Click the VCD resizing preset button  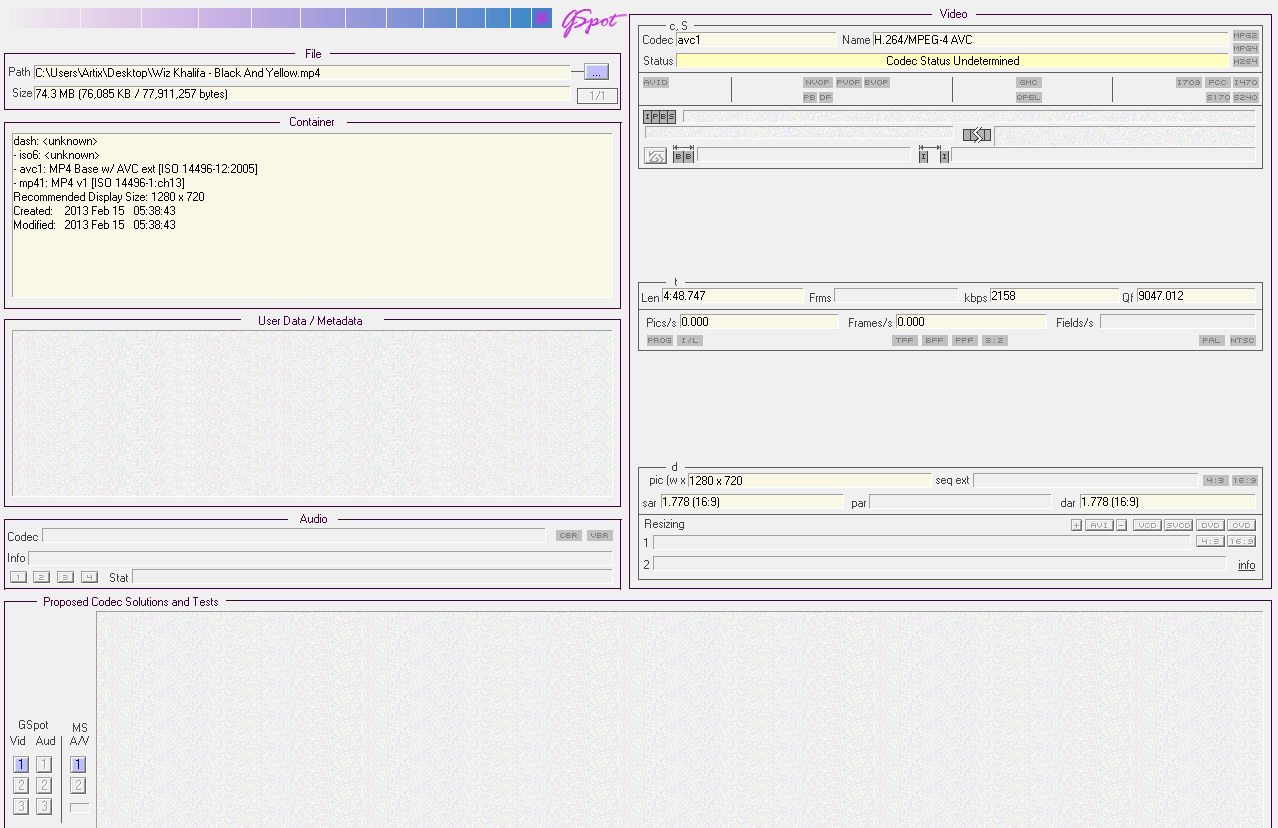click(1147, 525)
